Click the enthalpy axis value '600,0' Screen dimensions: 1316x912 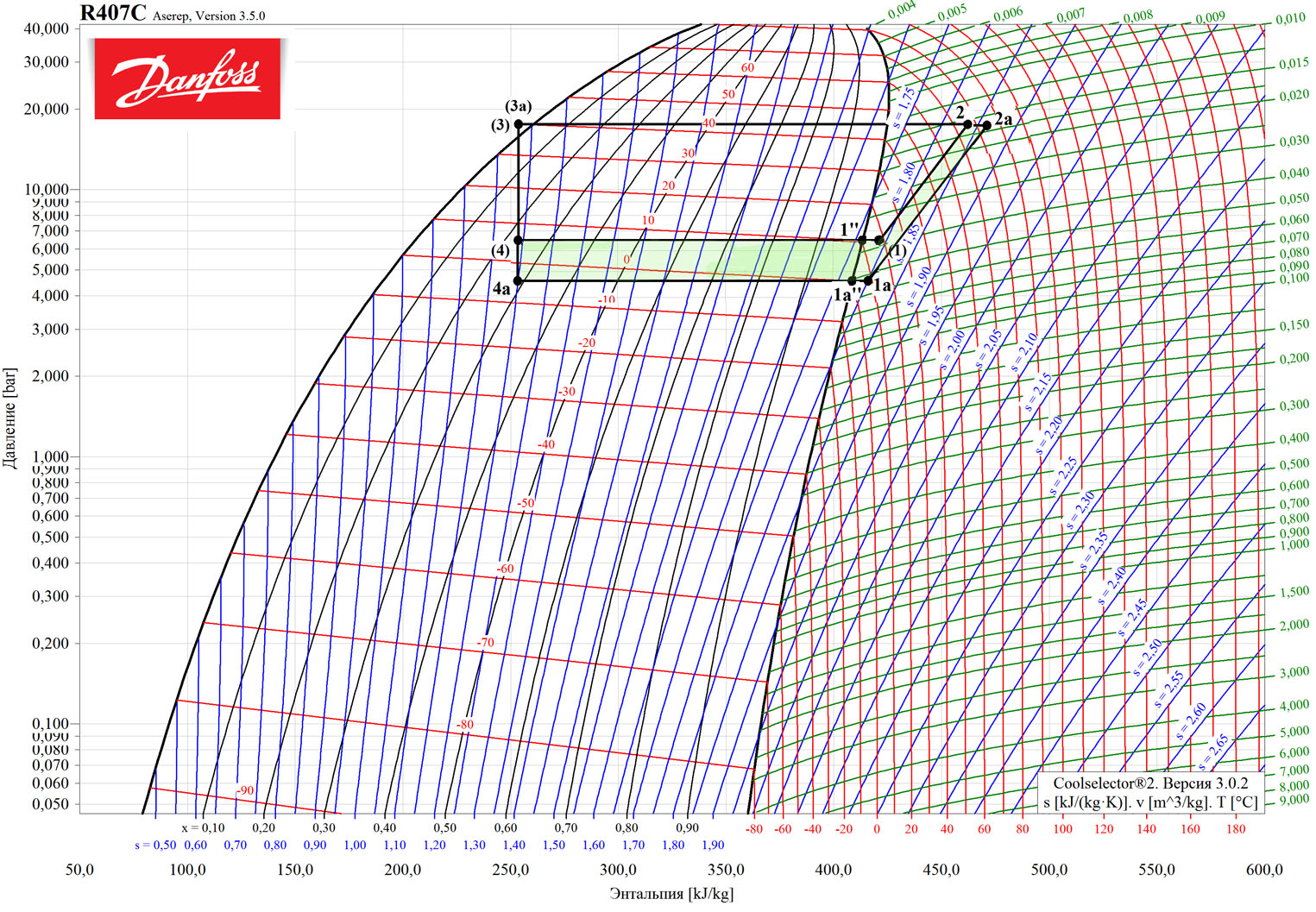(x=1264, y=870)
